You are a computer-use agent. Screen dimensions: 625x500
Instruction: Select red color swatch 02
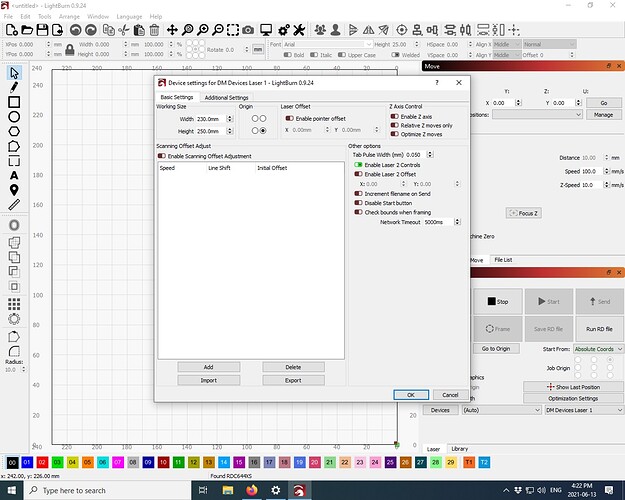[x=42, y=463]
